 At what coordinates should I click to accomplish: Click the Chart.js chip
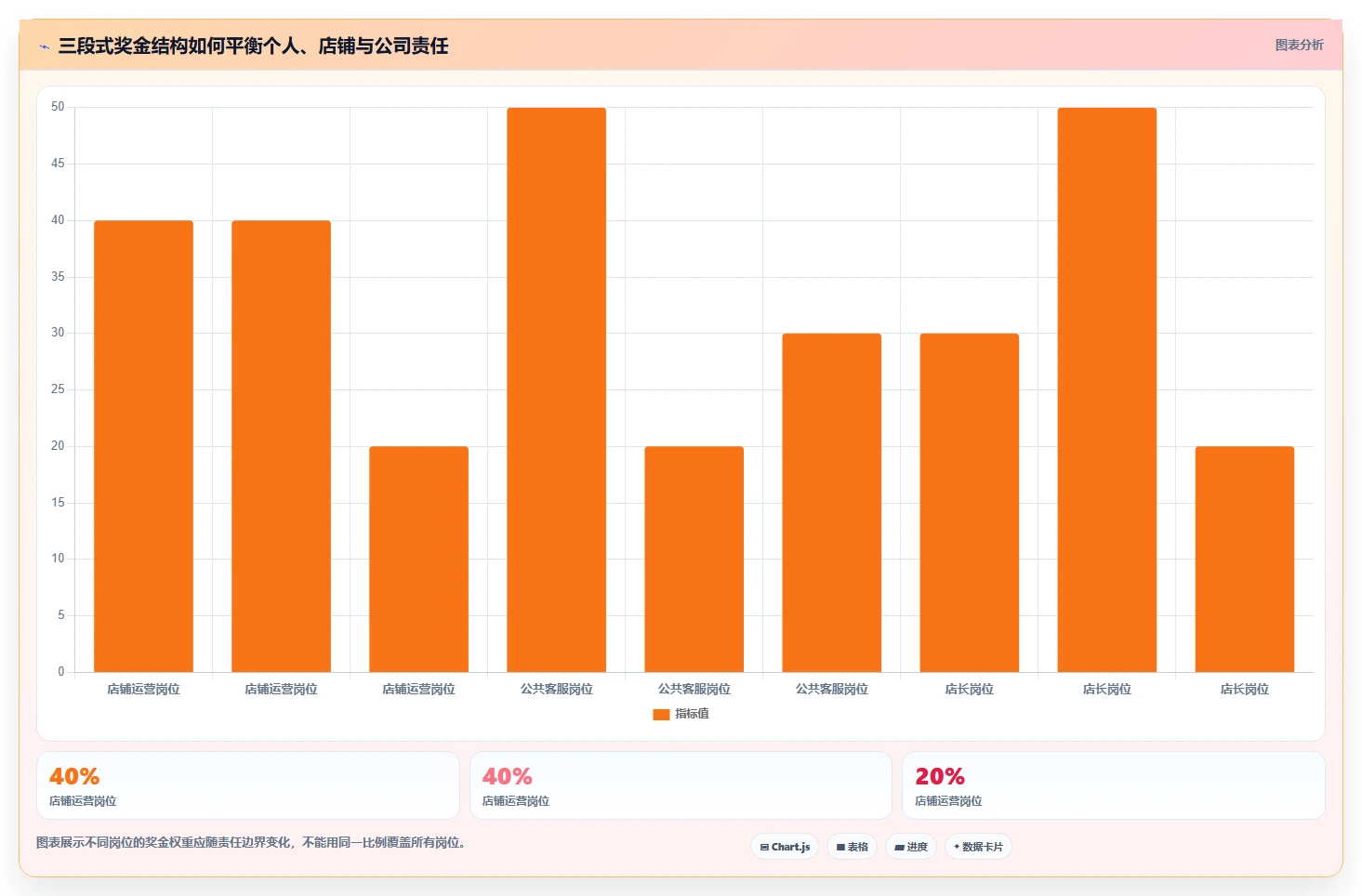[x=785, y=847]
